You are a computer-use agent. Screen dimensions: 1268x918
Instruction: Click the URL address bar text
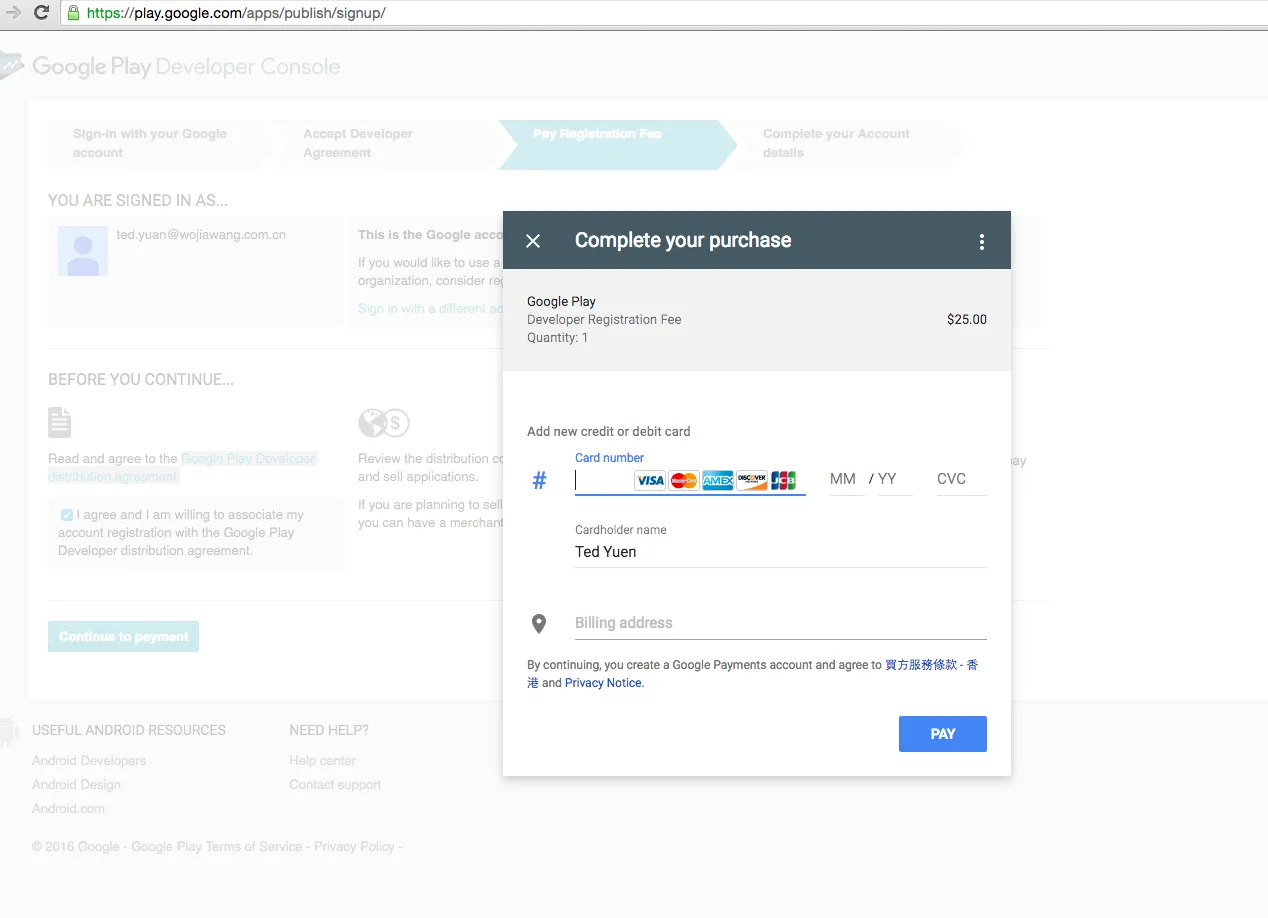coord(236,13)
